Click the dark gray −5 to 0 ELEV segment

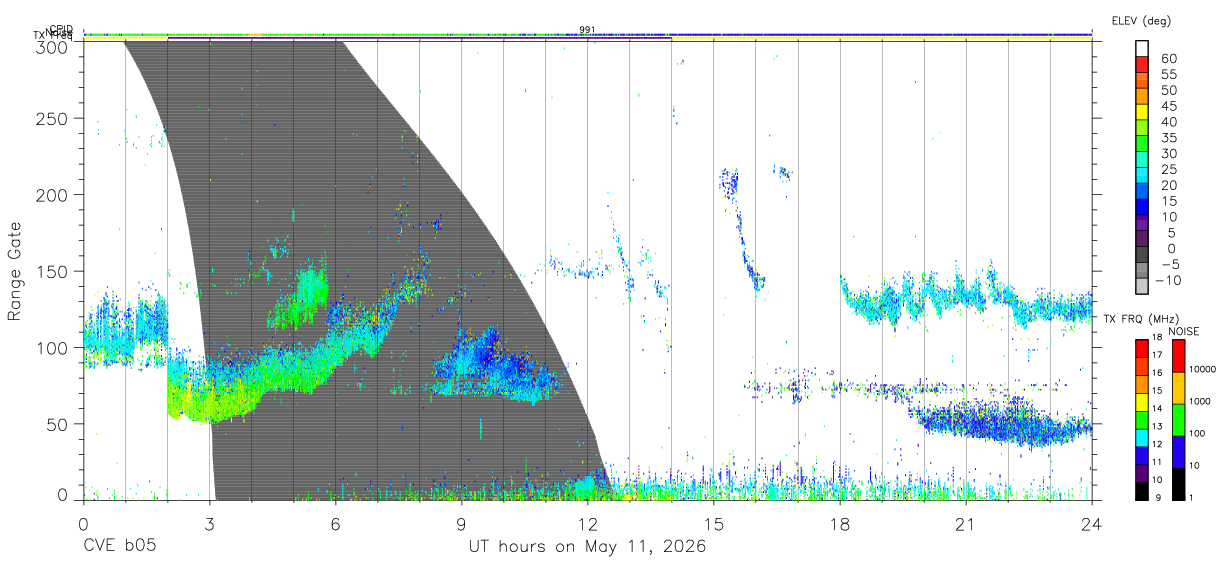pyautogui.click(x=1142, y=256)
